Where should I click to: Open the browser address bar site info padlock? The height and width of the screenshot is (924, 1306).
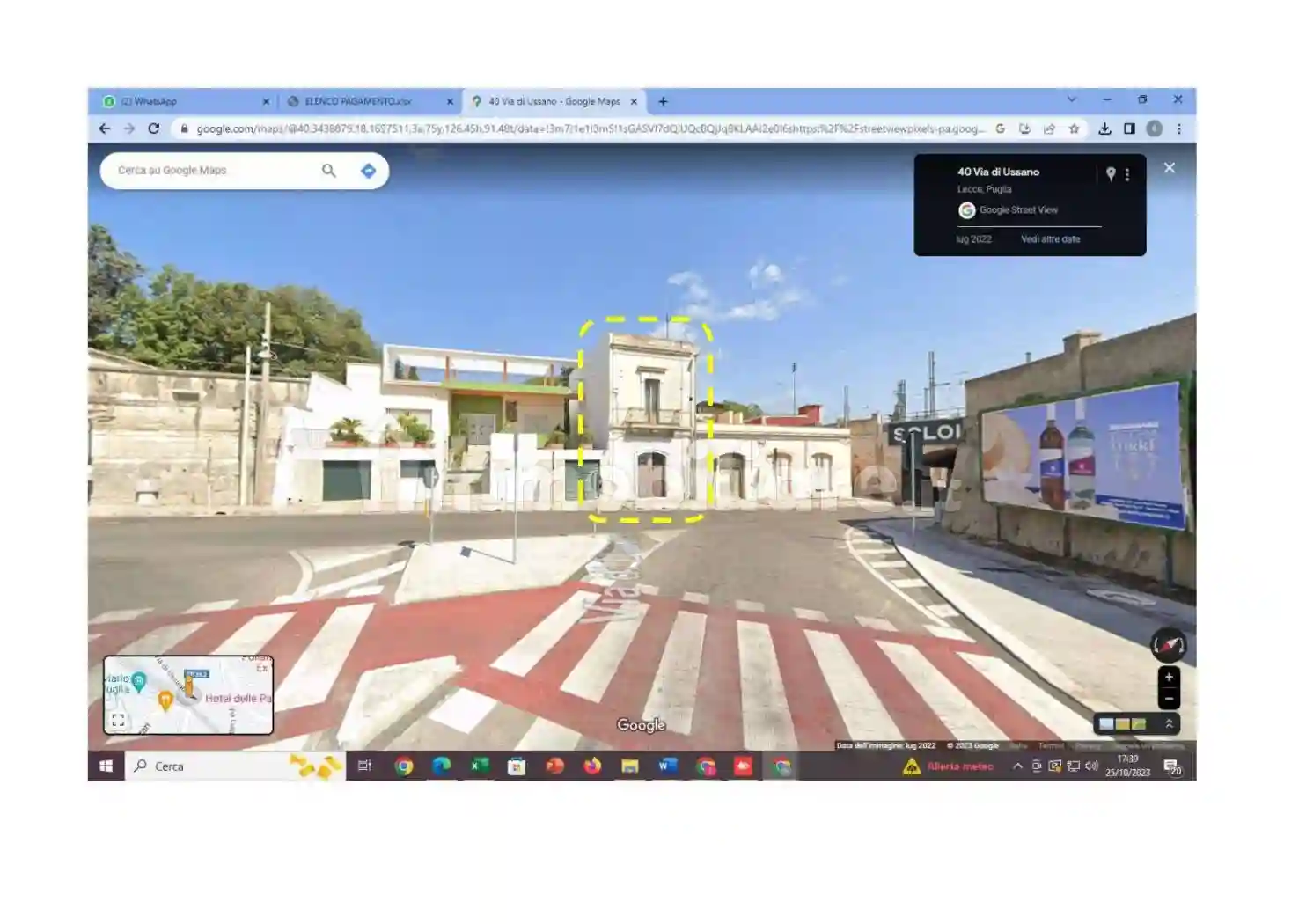pyautogui.click(x=186, y=128)
